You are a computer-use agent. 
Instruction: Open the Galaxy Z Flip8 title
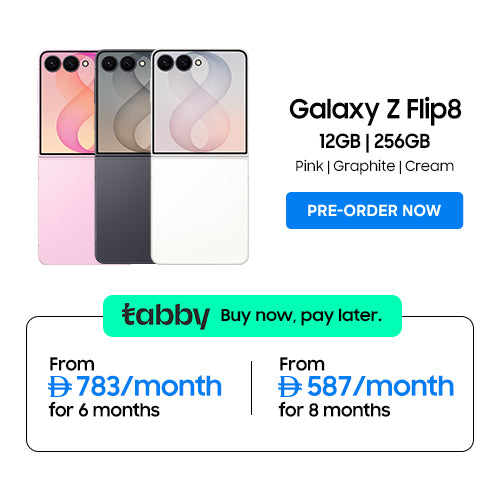(375, 110)
